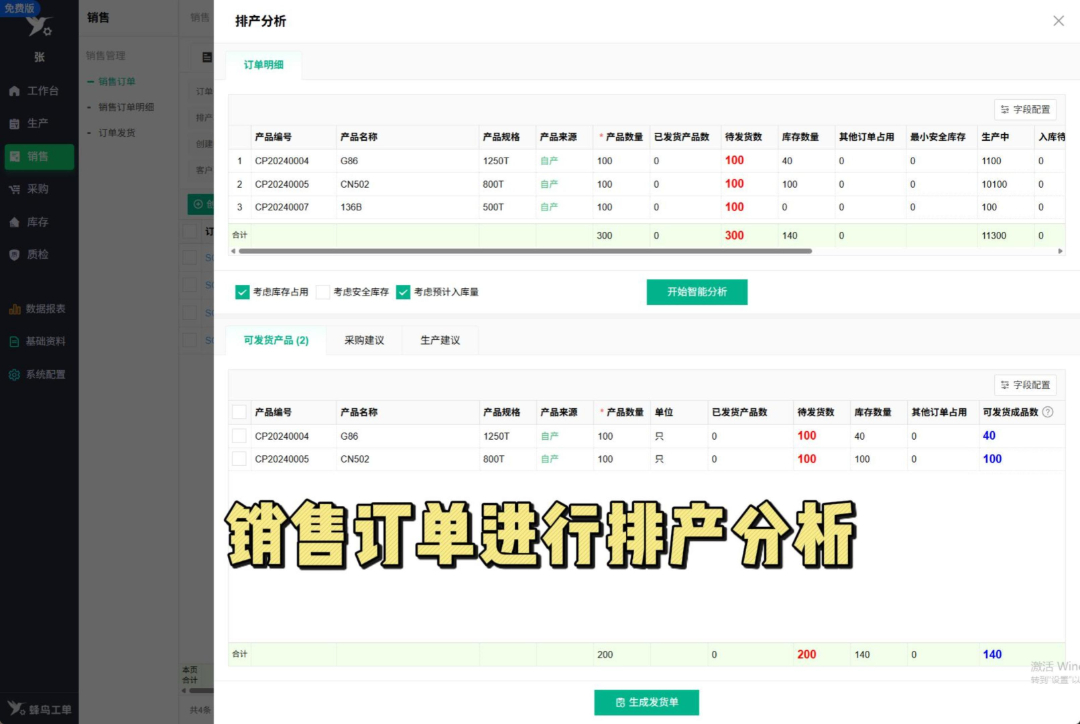Click scrollbar right arrow of order table
Screen dimensions: 1080x724
point(1060,251)
